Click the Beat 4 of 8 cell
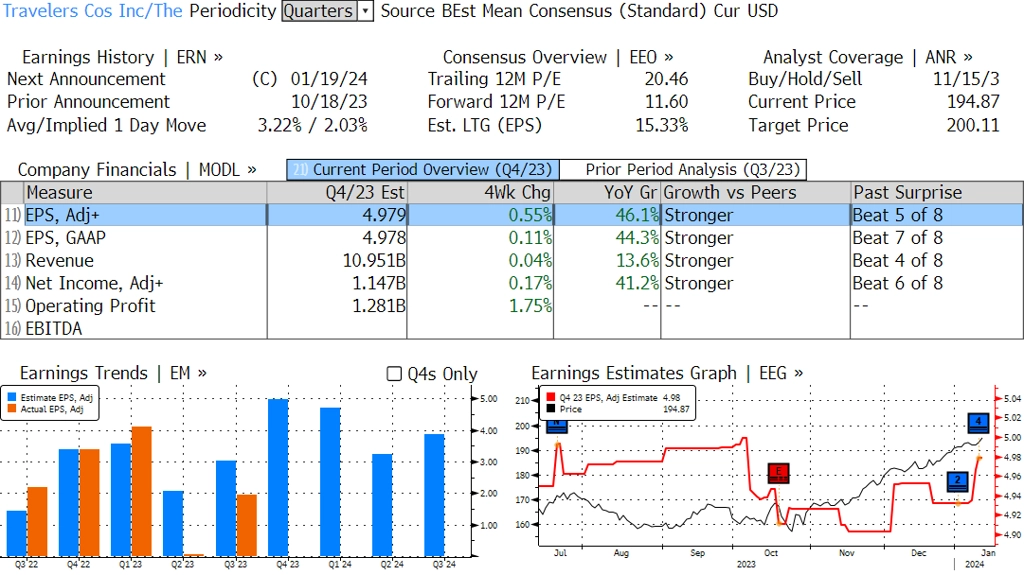This screenshot has width=1024, height=575. [x=897, y=261]
